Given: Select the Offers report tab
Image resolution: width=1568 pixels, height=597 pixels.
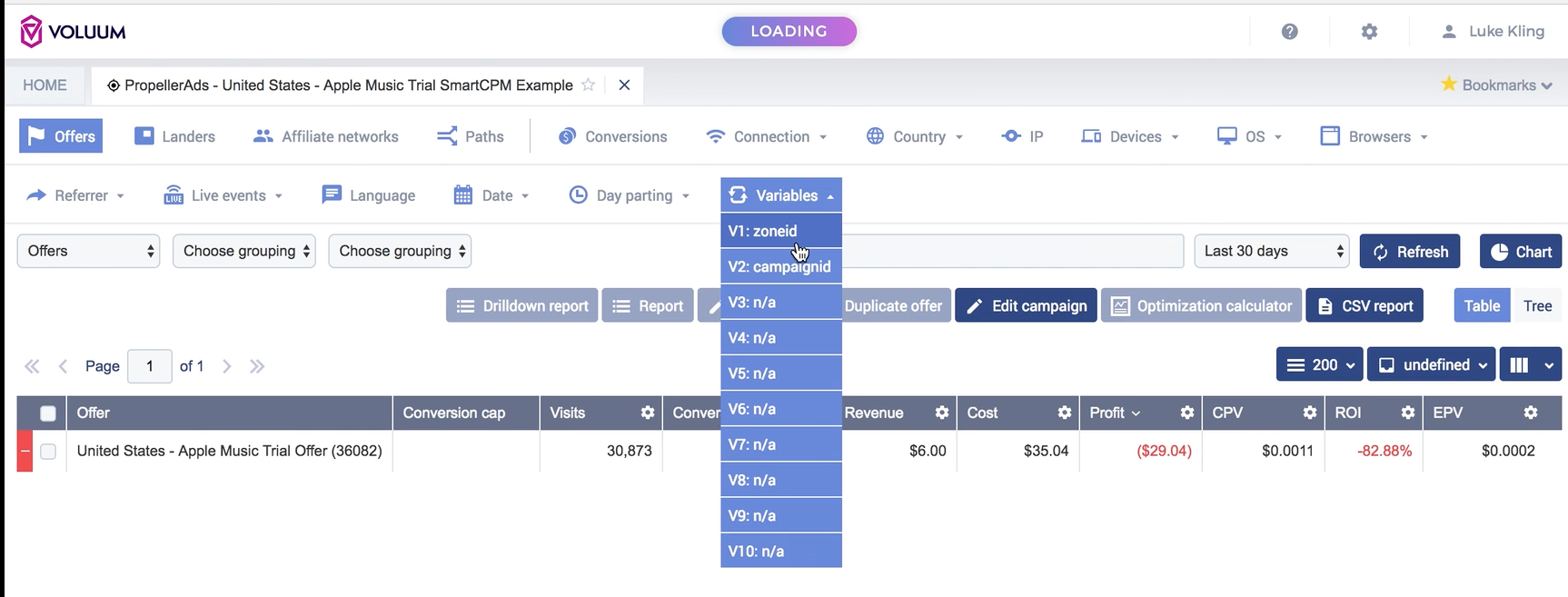Looking at the screenshot, I should [61, 136].
